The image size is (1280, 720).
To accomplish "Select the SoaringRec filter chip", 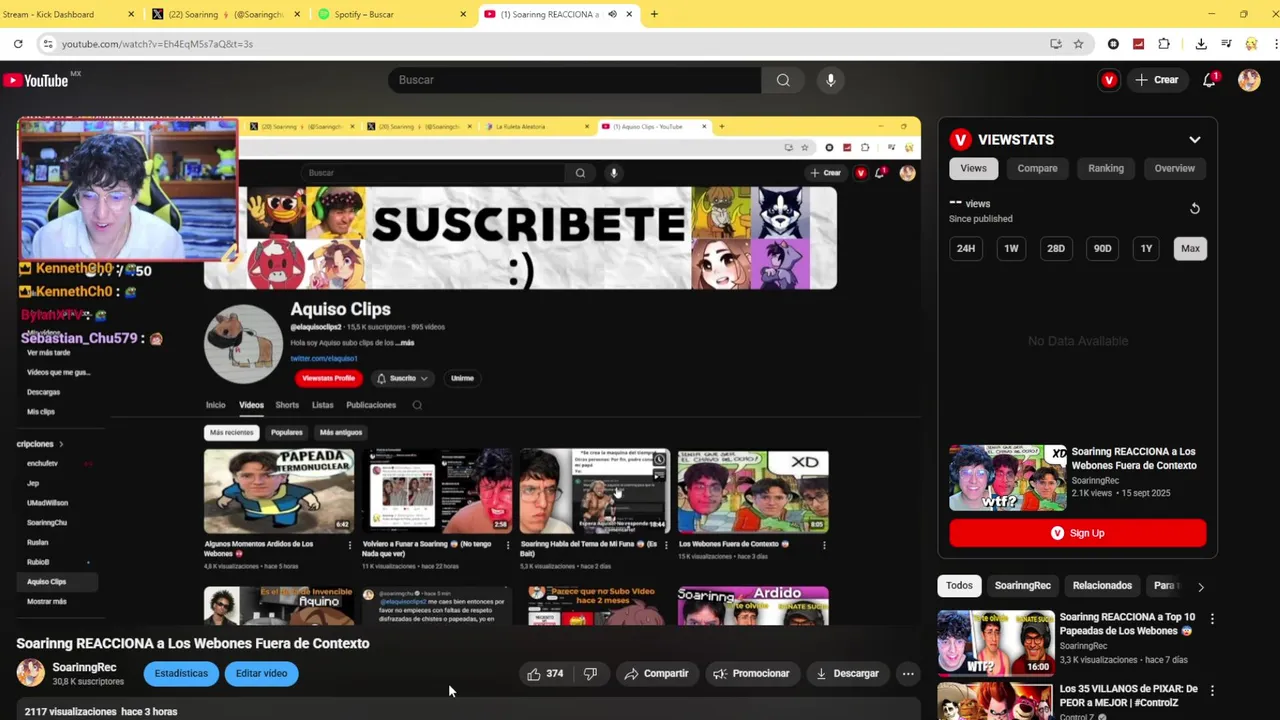I will [x=1022, y=586].
